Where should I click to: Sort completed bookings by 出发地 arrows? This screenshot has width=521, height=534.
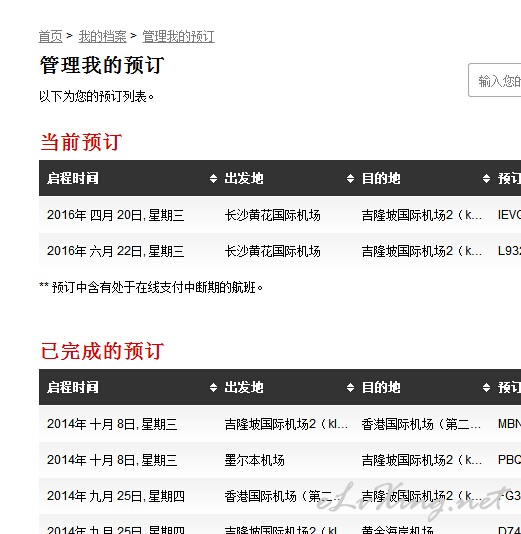click(350, 387)
